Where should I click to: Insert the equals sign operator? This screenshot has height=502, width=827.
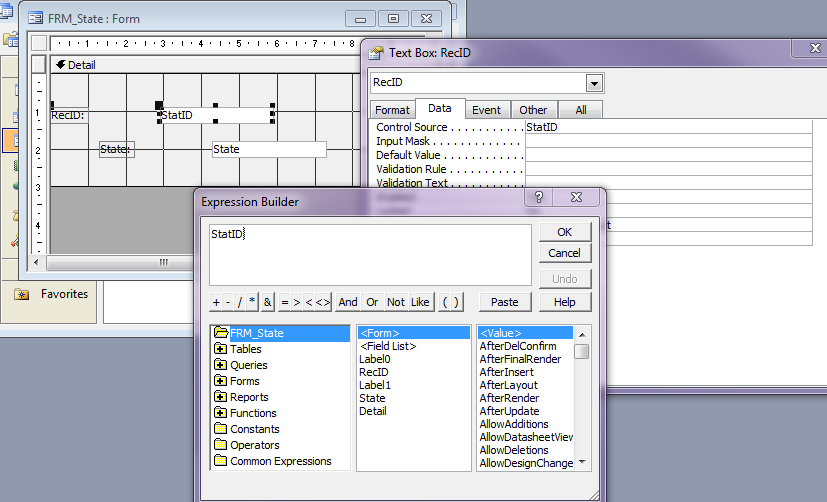(284, 302)
